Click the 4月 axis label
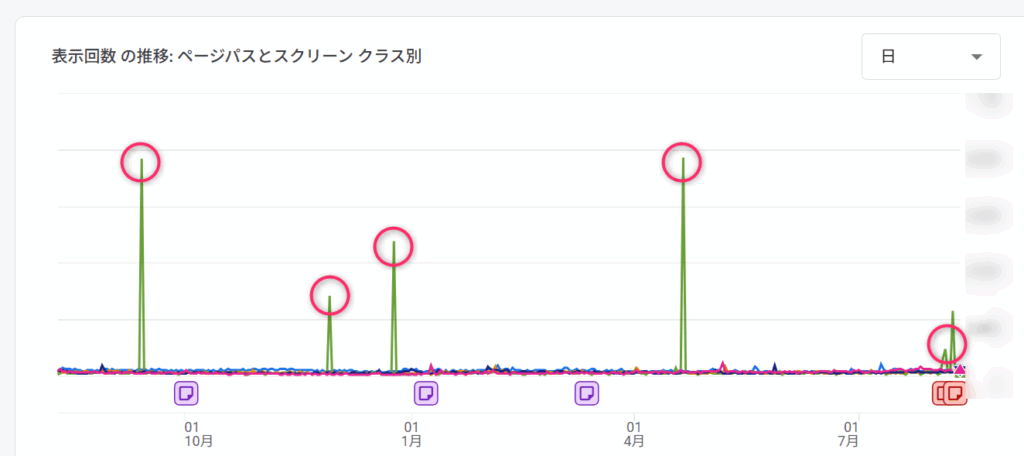The height and width of the screenshot is (456, 1024). pos(634,441)
